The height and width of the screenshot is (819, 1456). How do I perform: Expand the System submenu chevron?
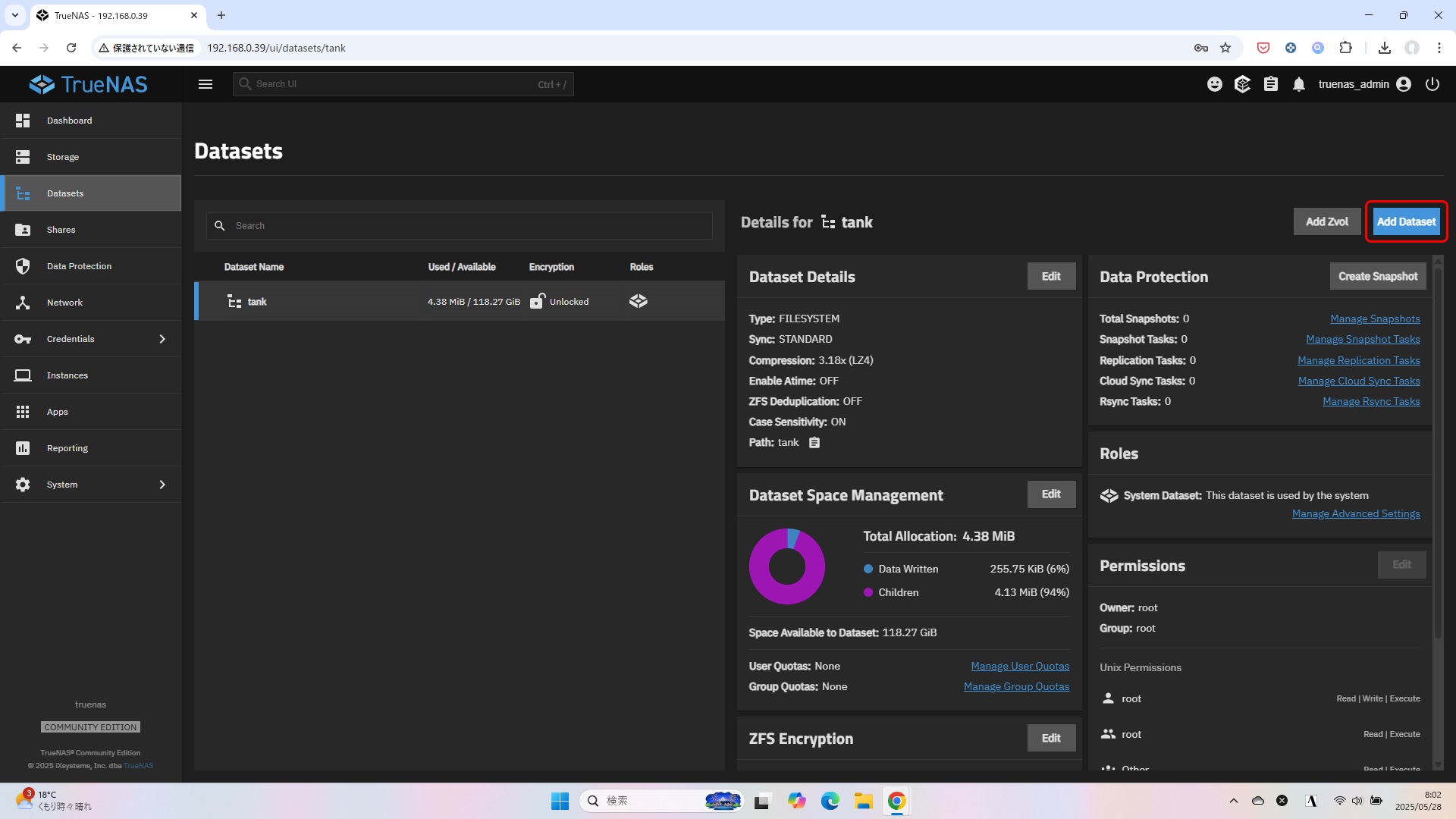(x=162, y=485)
